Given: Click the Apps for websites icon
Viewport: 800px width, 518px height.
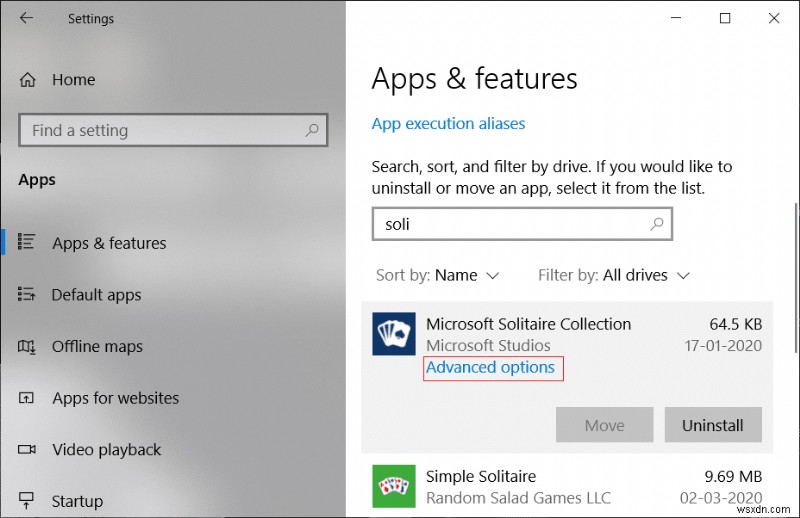Looking at the screenshot, I should (x=26, y=398).
